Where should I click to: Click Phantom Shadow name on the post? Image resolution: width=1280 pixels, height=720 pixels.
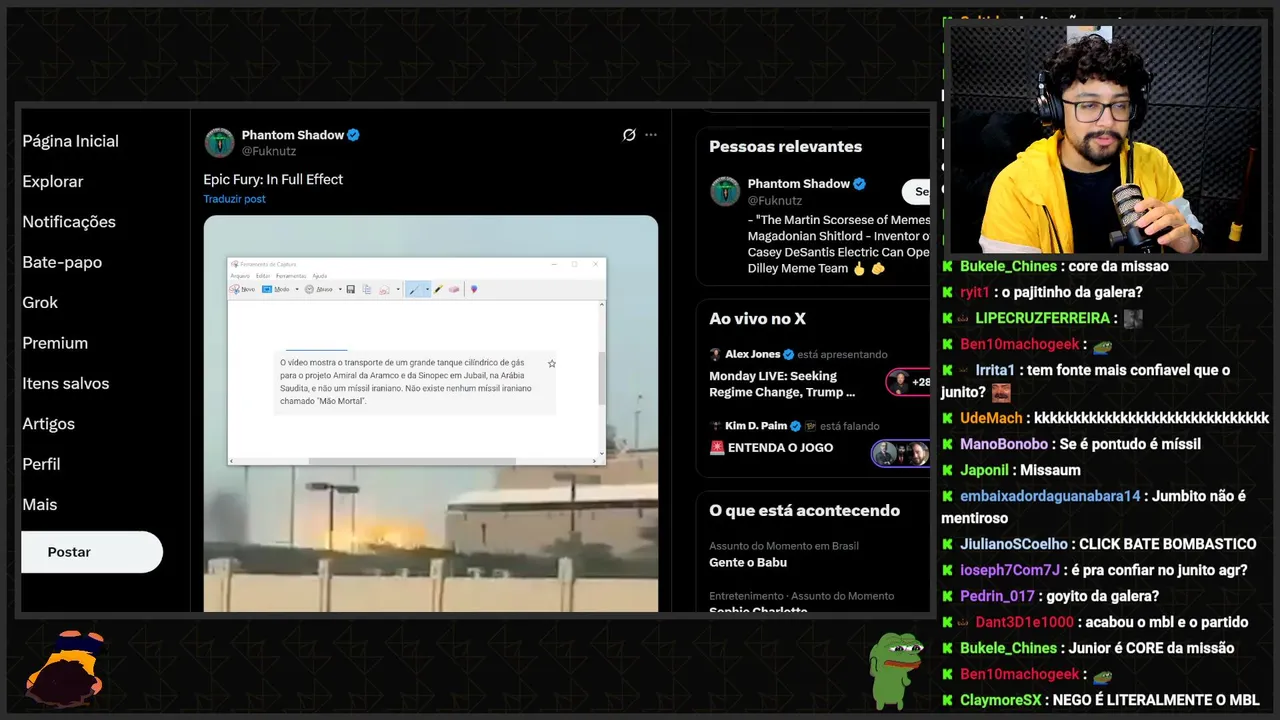tap(292, 135)
